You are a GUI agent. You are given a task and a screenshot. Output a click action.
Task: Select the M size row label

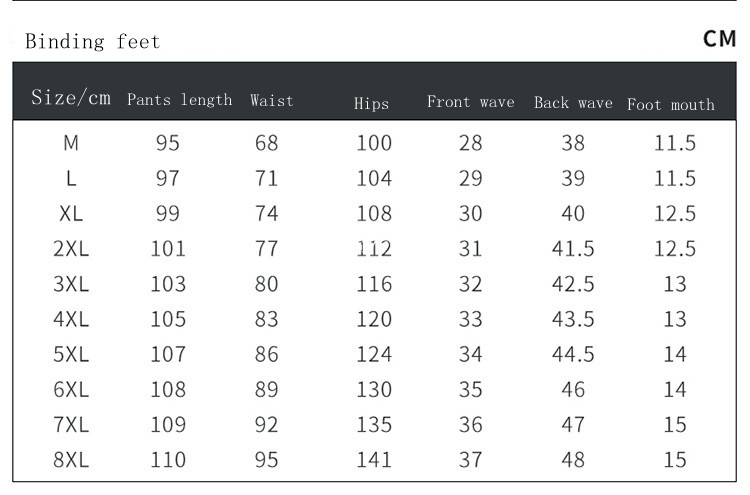(71, 143)
